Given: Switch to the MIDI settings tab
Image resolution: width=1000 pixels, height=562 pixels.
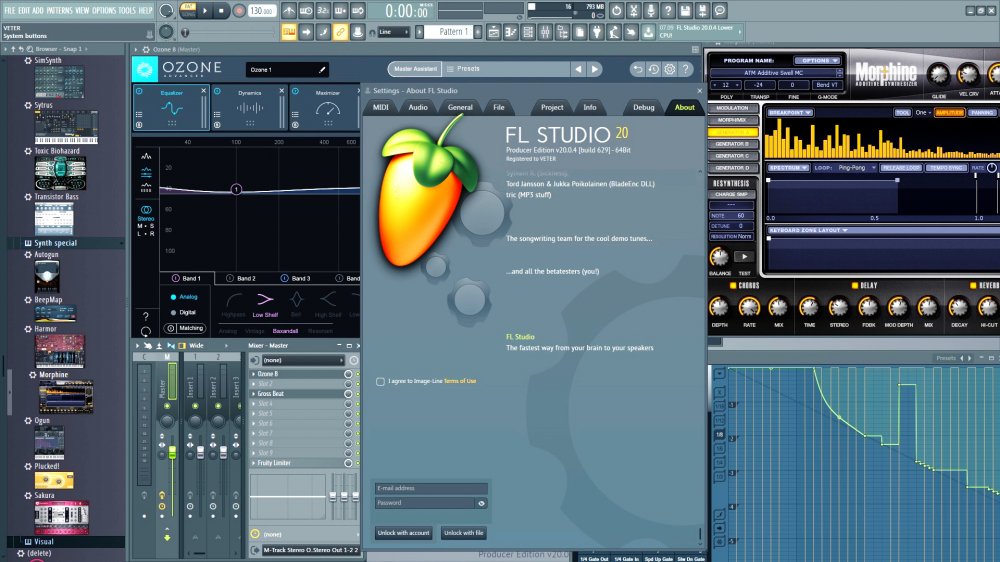Looking at the screenshot, I should coord(381,107).
